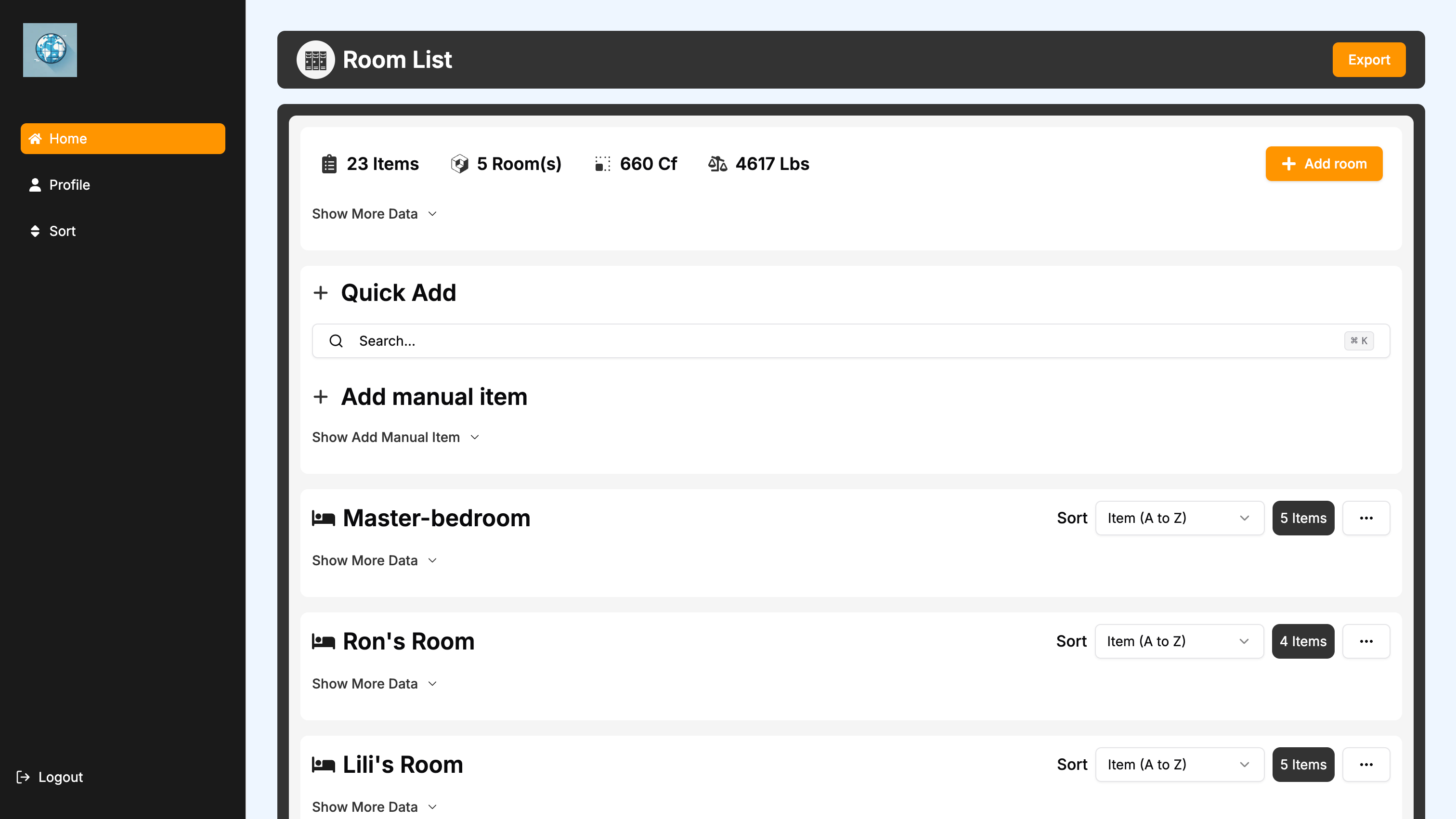
Task: Click the bed icon beside Ron's Room
Action: point(323,641)
